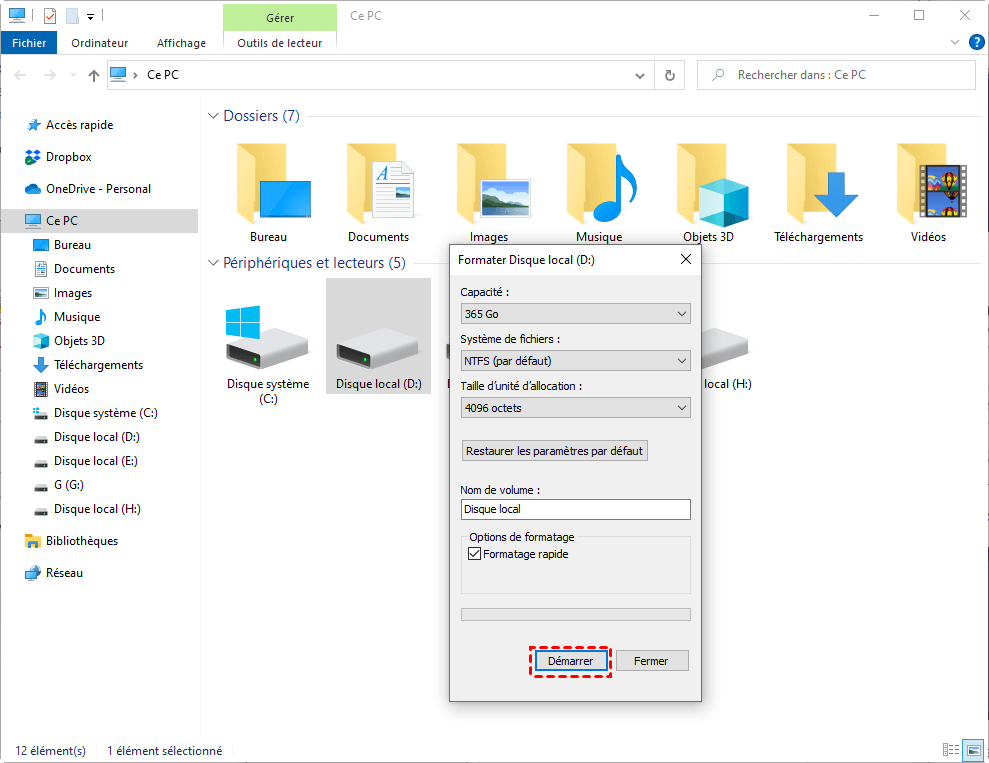This screenshot has height=763, width=989.
Task: Switch to details view button
Action: pos(951,750)
